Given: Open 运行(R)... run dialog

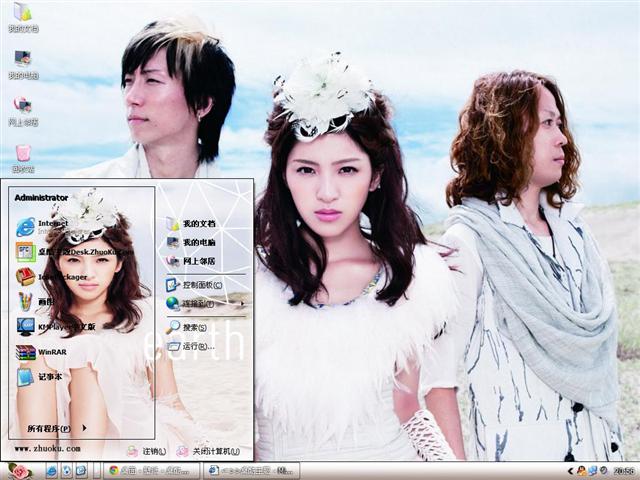Looking at the screenshot, I should tap(191, 346).
